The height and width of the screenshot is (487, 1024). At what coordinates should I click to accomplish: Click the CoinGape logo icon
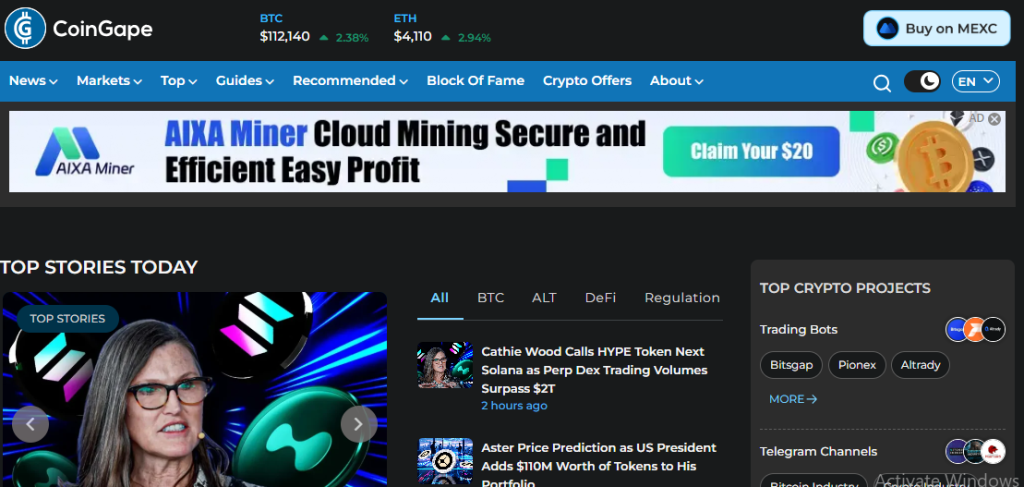[25, 28]
